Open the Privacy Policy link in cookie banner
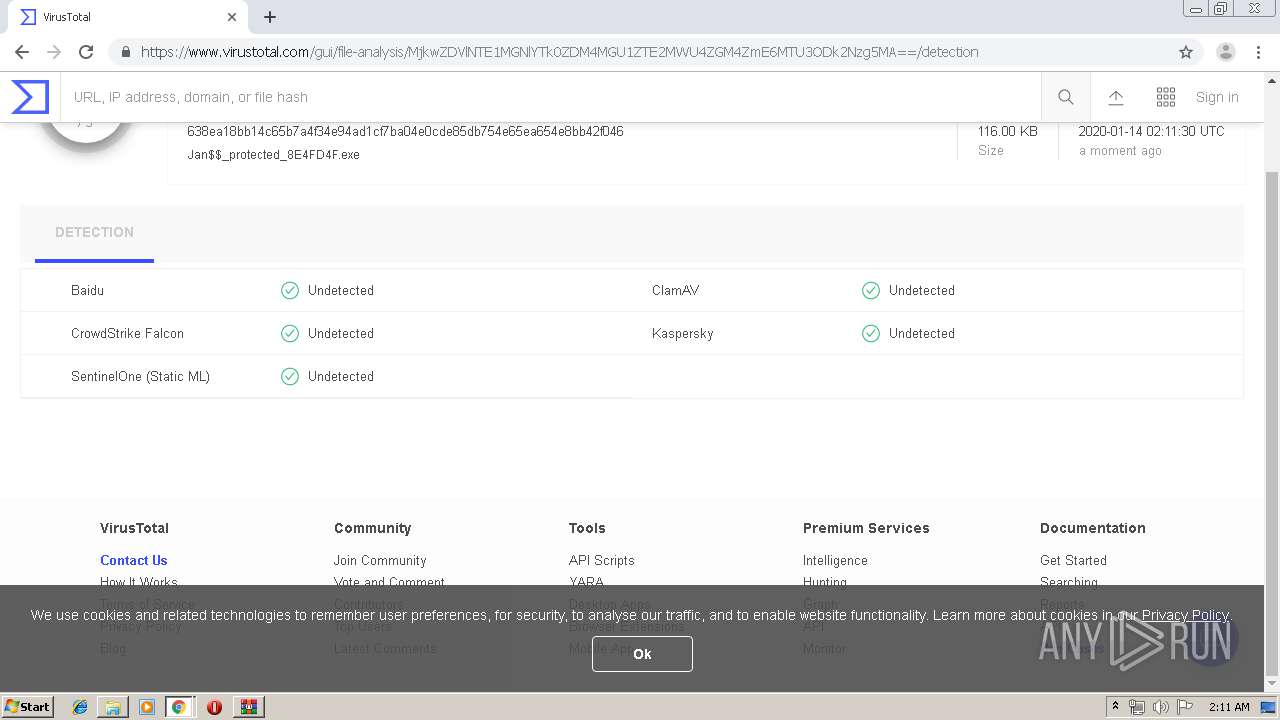Viewport: 1280px width, 720px height. coord(1185,615)
